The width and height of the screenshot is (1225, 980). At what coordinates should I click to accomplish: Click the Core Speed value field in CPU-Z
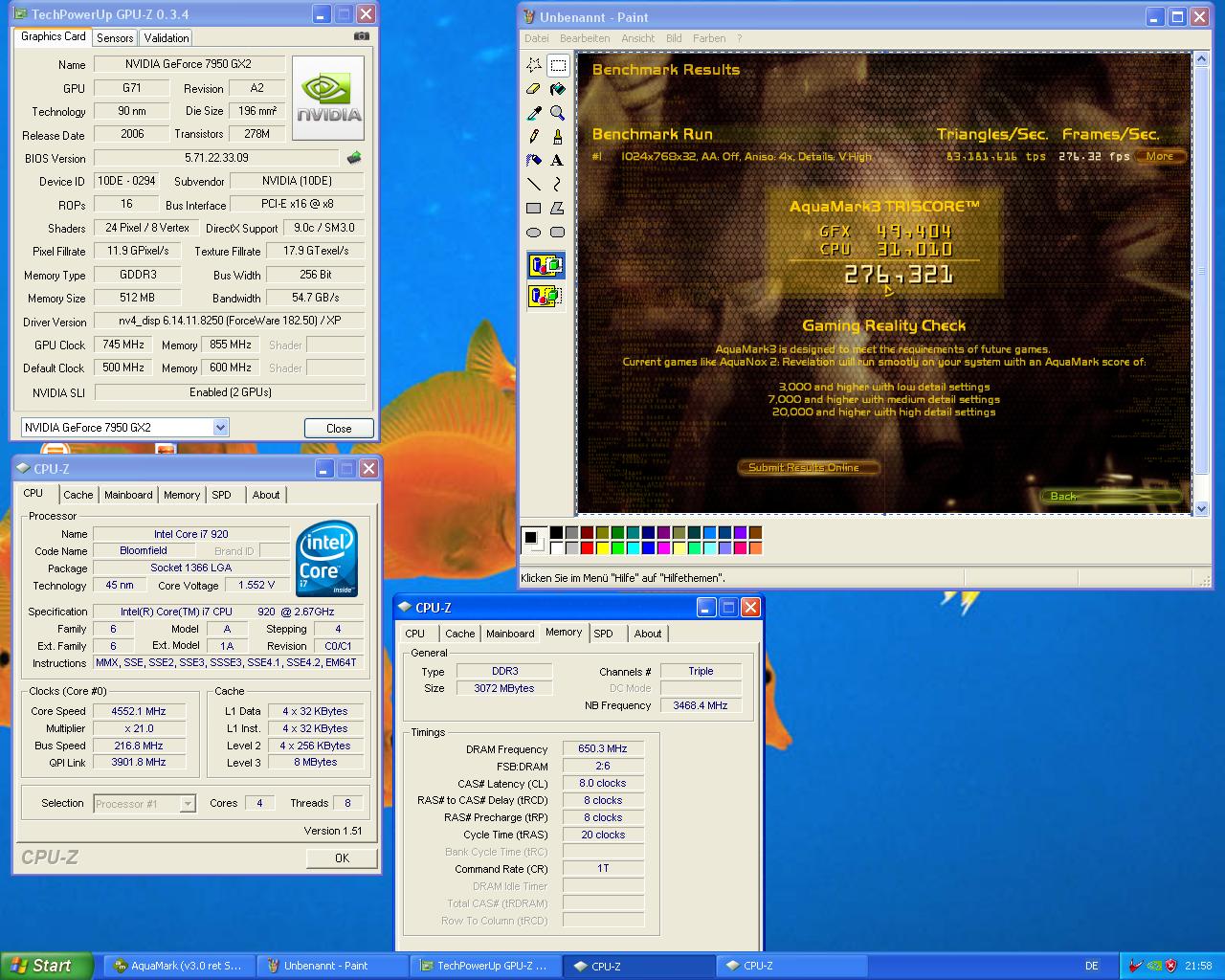tap(139, 711)
